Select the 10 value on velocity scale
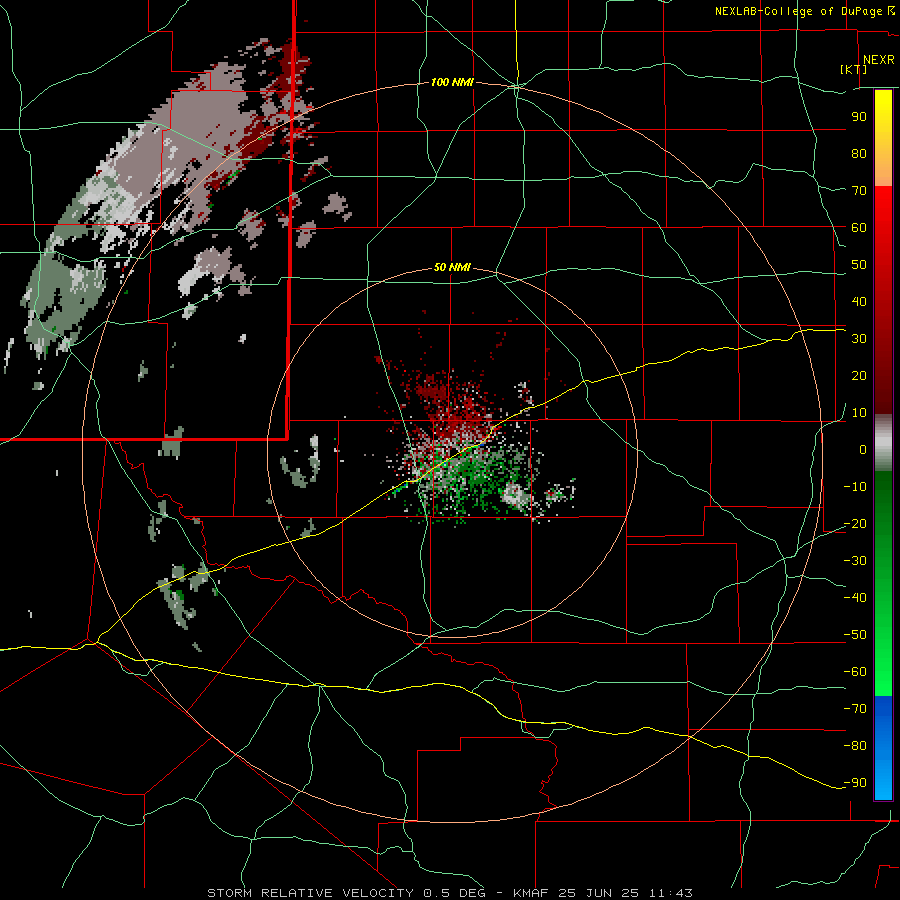This screenshot has height=900, width=900. 859,413
